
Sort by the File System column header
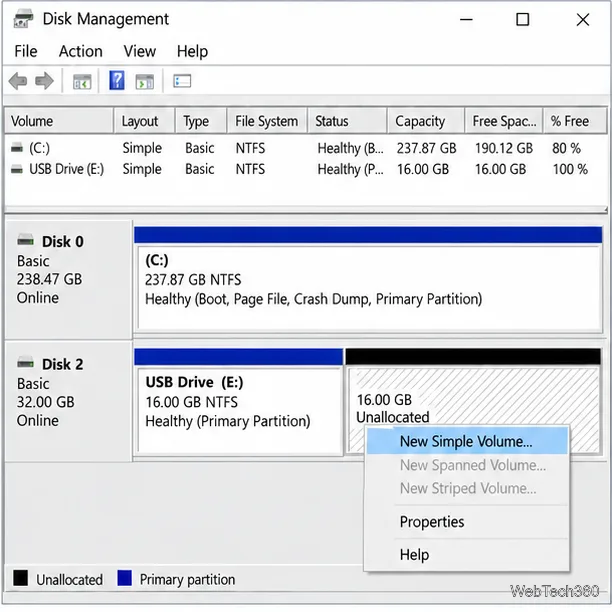(x=267, y=121)
